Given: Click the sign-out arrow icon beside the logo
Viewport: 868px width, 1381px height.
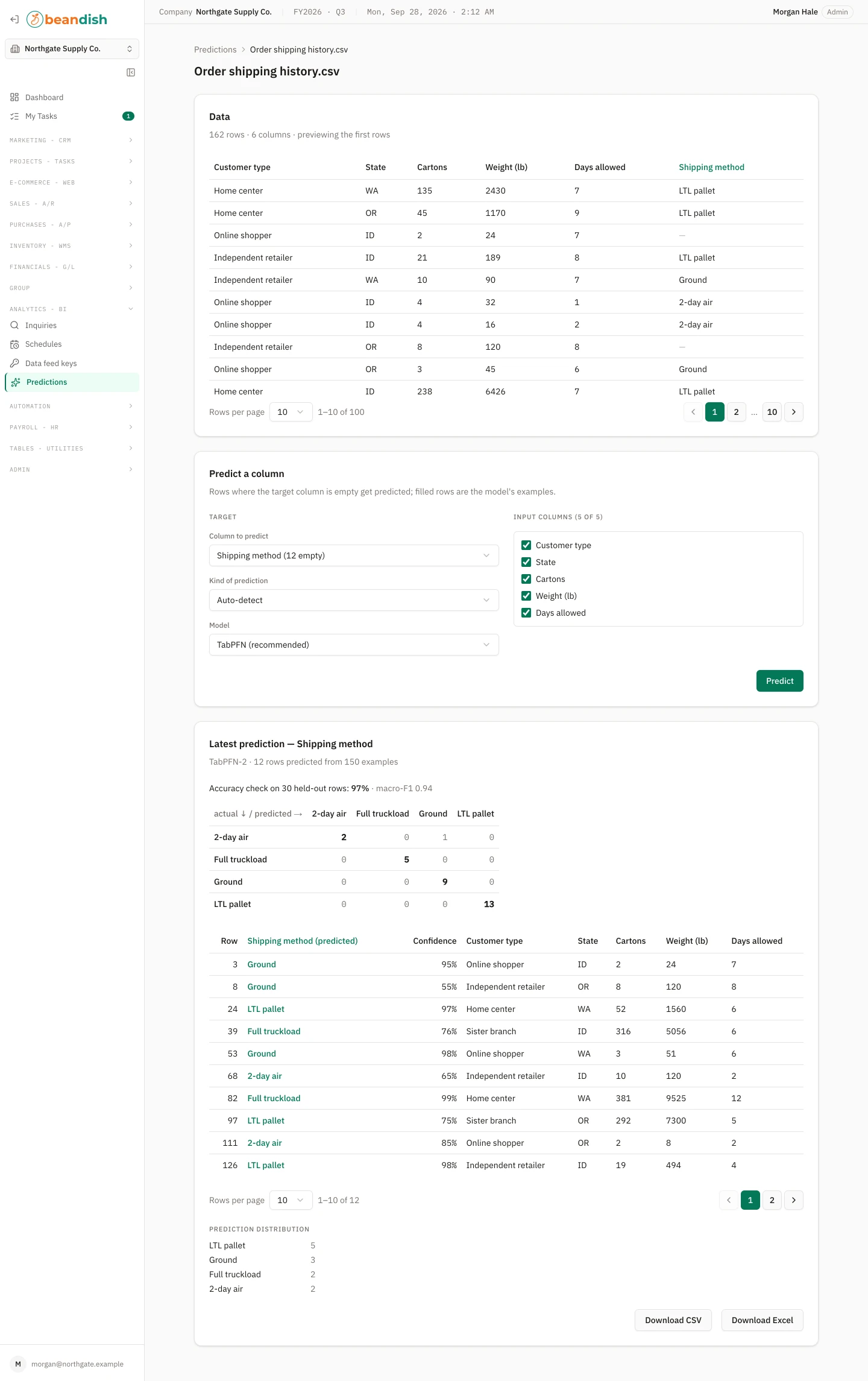Looking at the screenshot, I should coord(14,19).
